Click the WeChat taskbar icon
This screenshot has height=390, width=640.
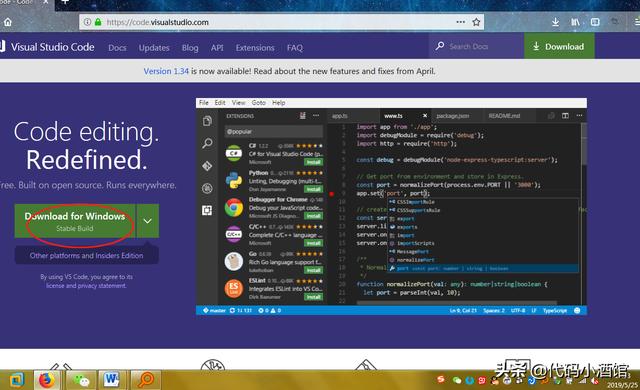point(82,380)
